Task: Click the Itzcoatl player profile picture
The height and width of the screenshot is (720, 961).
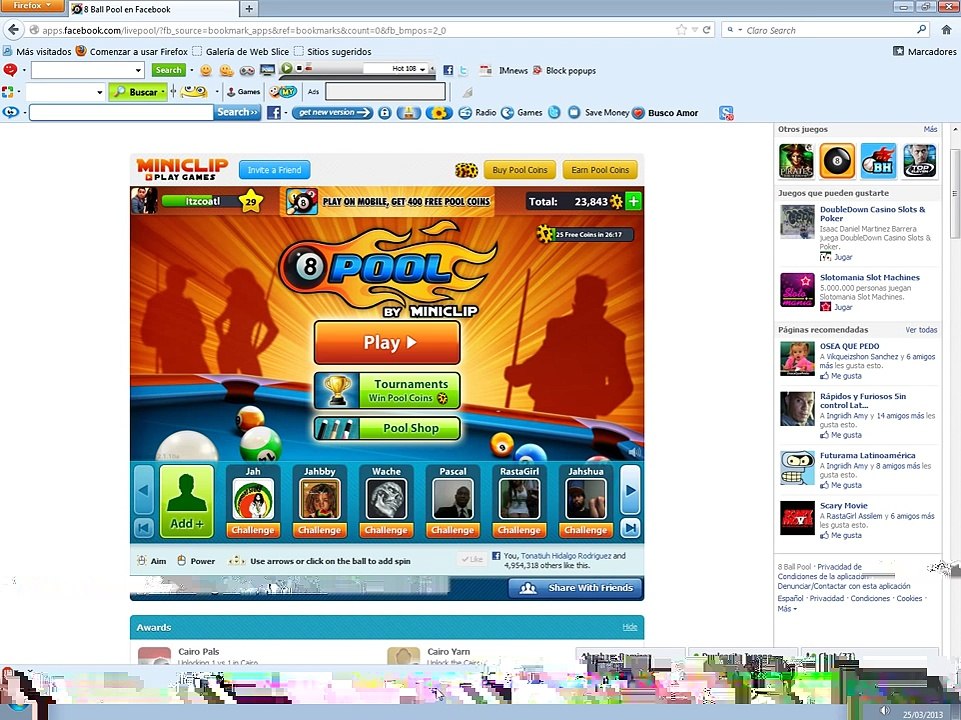Action: point(144,201)
